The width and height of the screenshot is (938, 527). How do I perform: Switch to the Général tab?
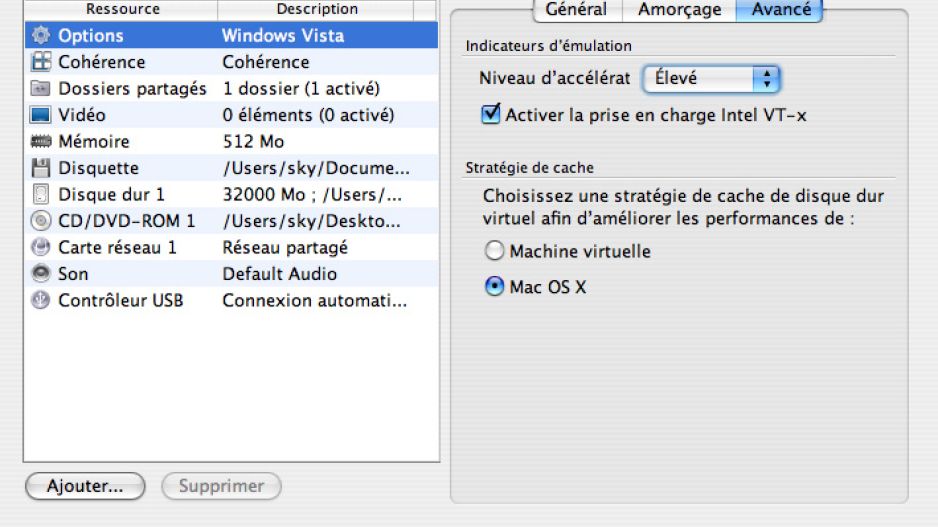coord(576,10)
